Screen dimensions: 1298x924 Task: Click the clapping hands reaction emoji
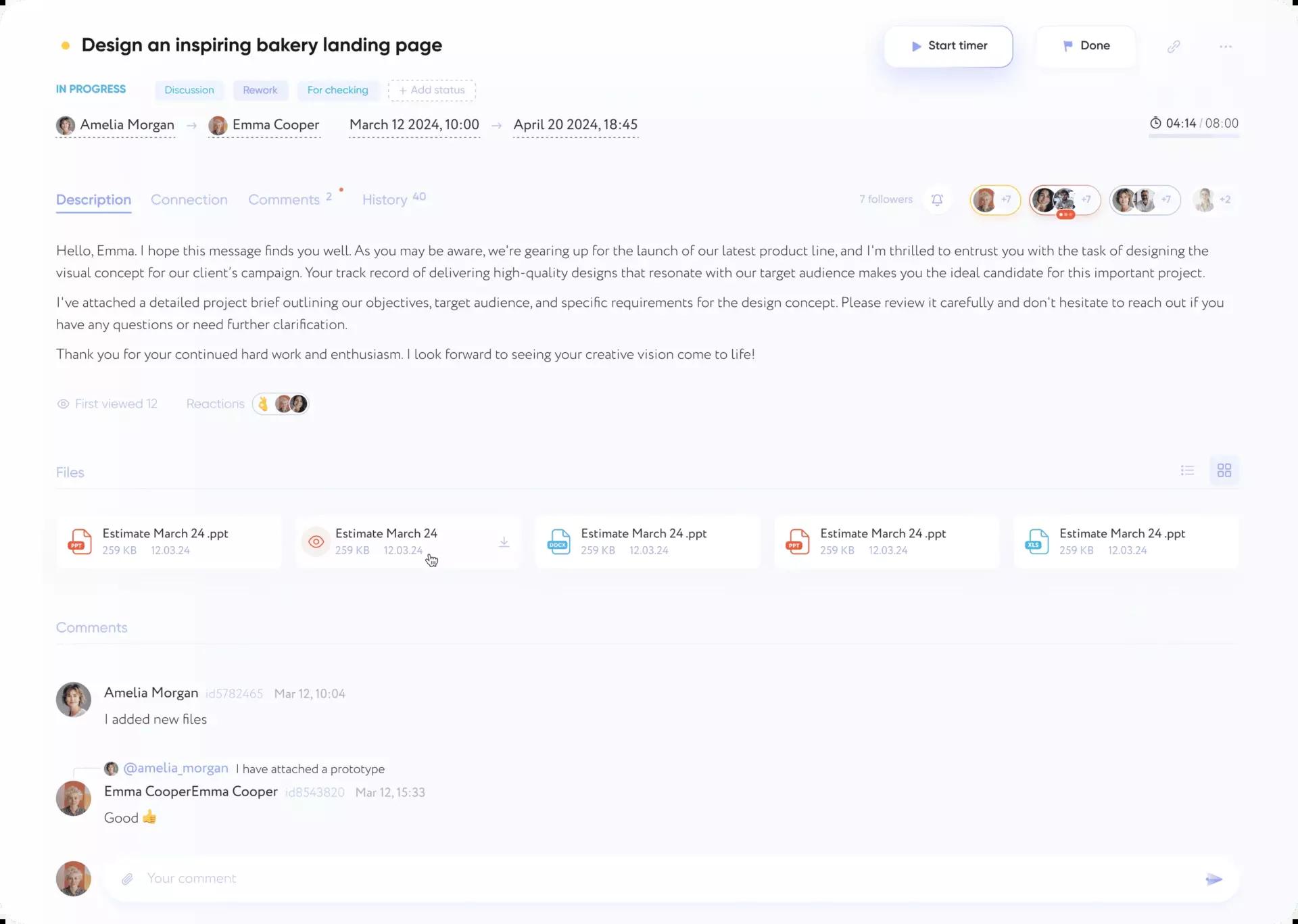point(263,404)
